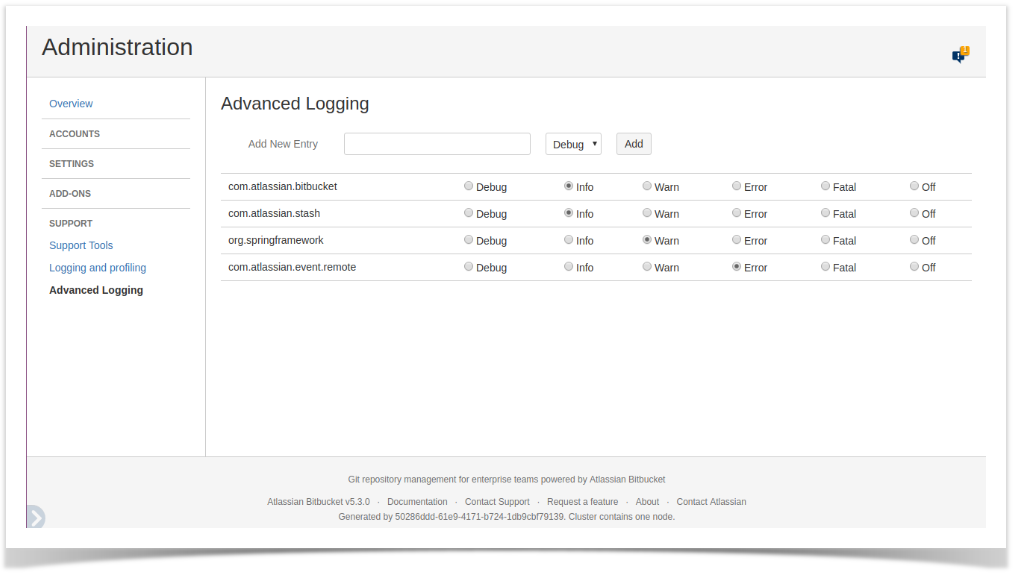
Task: Open Support Tools page
Action: [x=81, y=245]
